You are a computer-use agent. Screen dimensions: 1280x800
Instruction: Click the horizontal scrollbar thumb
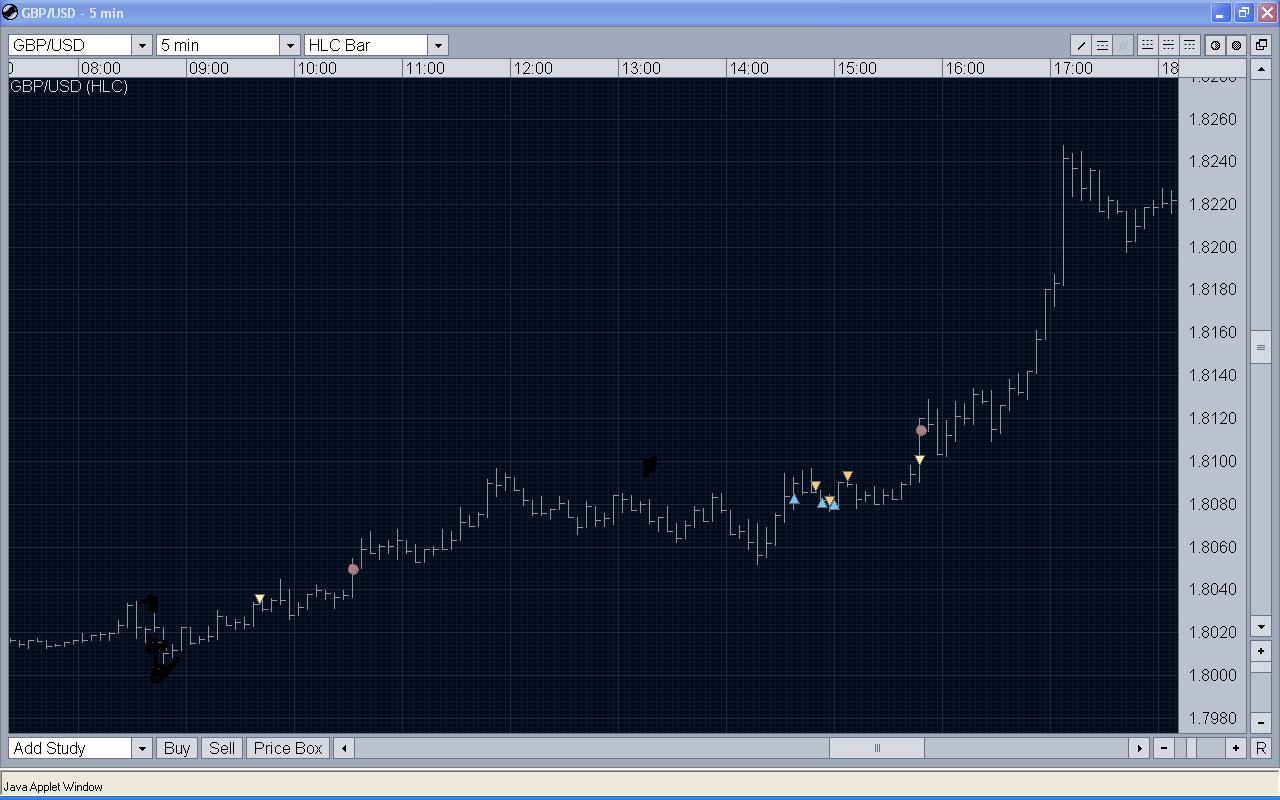[877, 748]
